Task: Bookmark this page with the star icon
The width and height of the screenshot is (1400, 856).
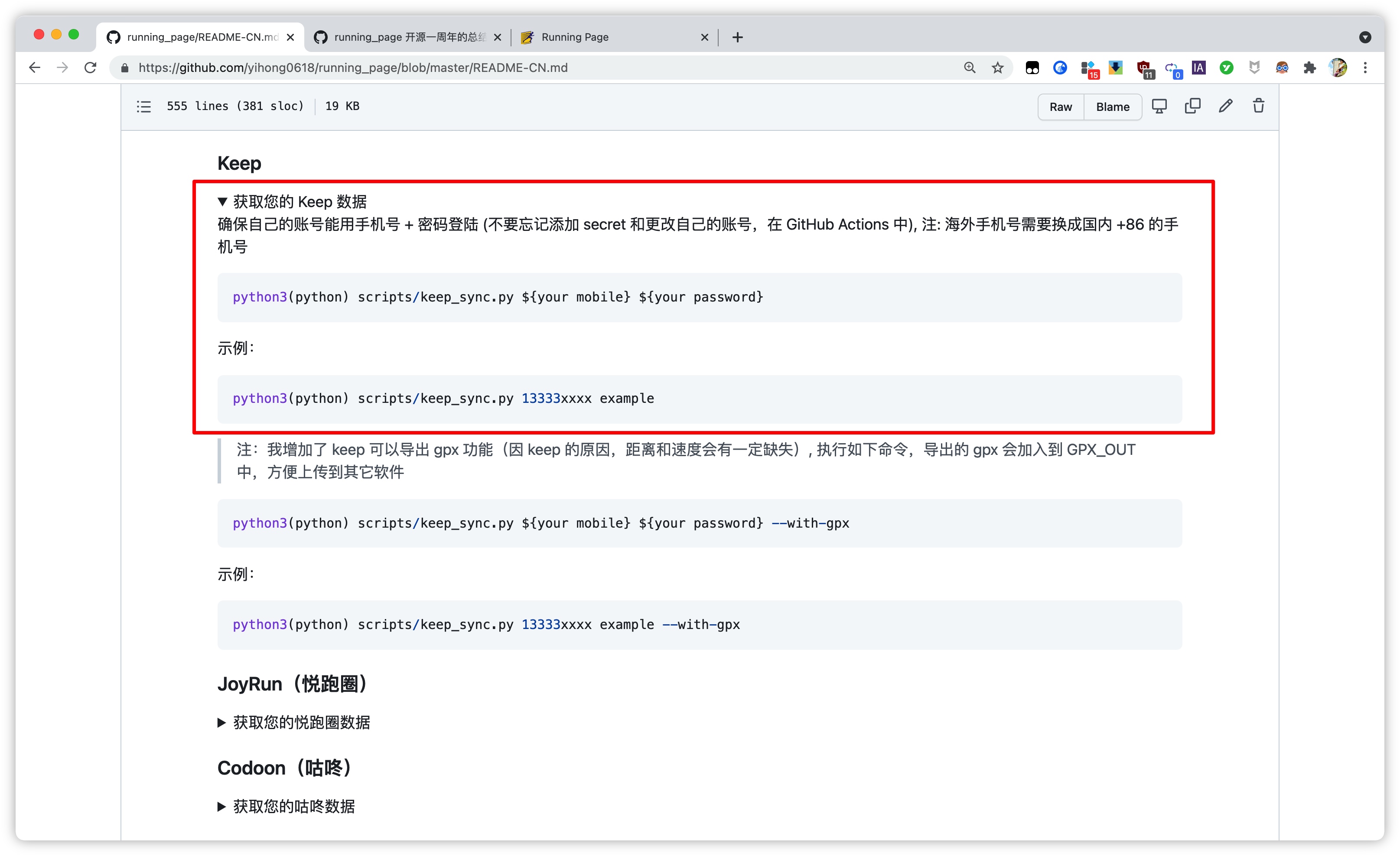Action: pyautogui.click(x=998, y=68)
